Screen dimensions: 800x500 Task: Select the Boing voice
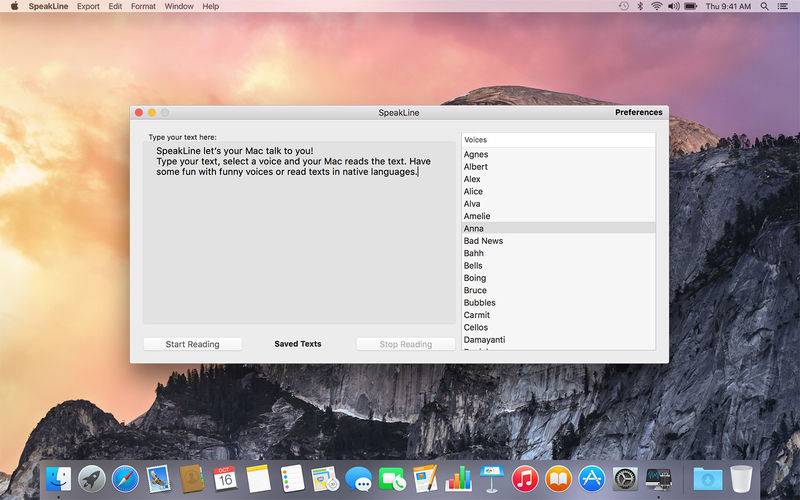[559, 278]
